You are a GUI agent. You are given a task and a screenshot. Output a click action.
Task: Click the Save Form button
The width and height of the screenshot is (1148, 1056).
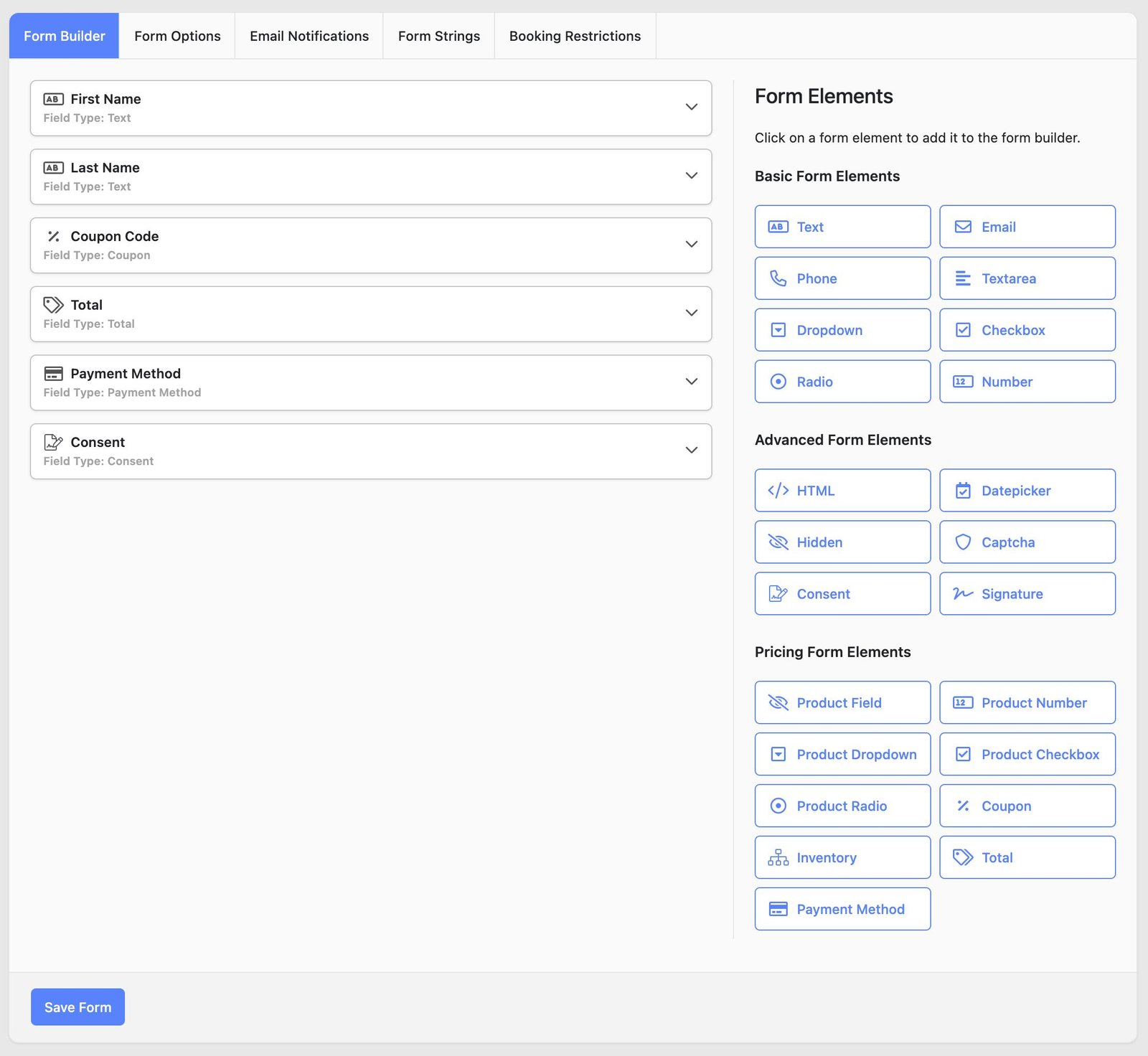pyautogui.click(x=77, y=1007)
